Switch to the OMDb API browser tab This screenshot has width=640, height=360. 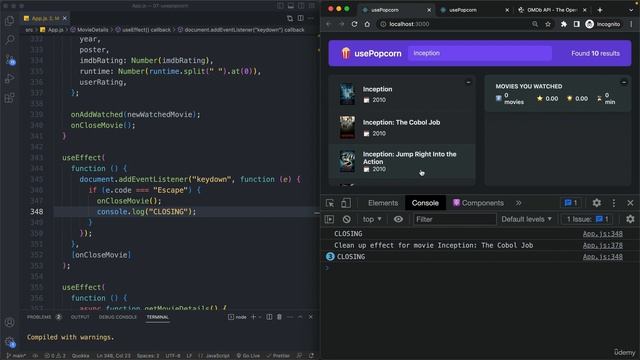[x=552, y=10]
